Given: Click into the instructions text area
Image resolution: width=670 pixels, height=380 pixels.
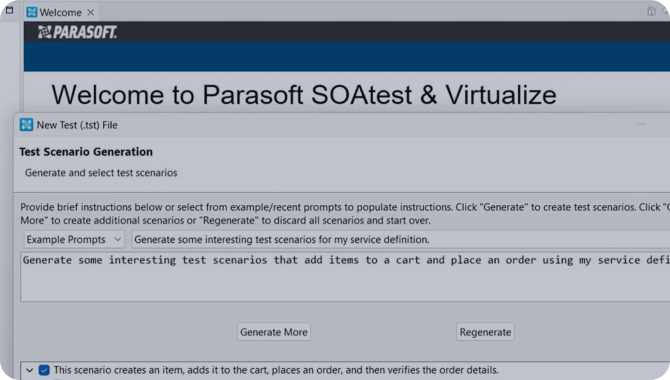Looking at the screenshot, I should pos(345,277).
